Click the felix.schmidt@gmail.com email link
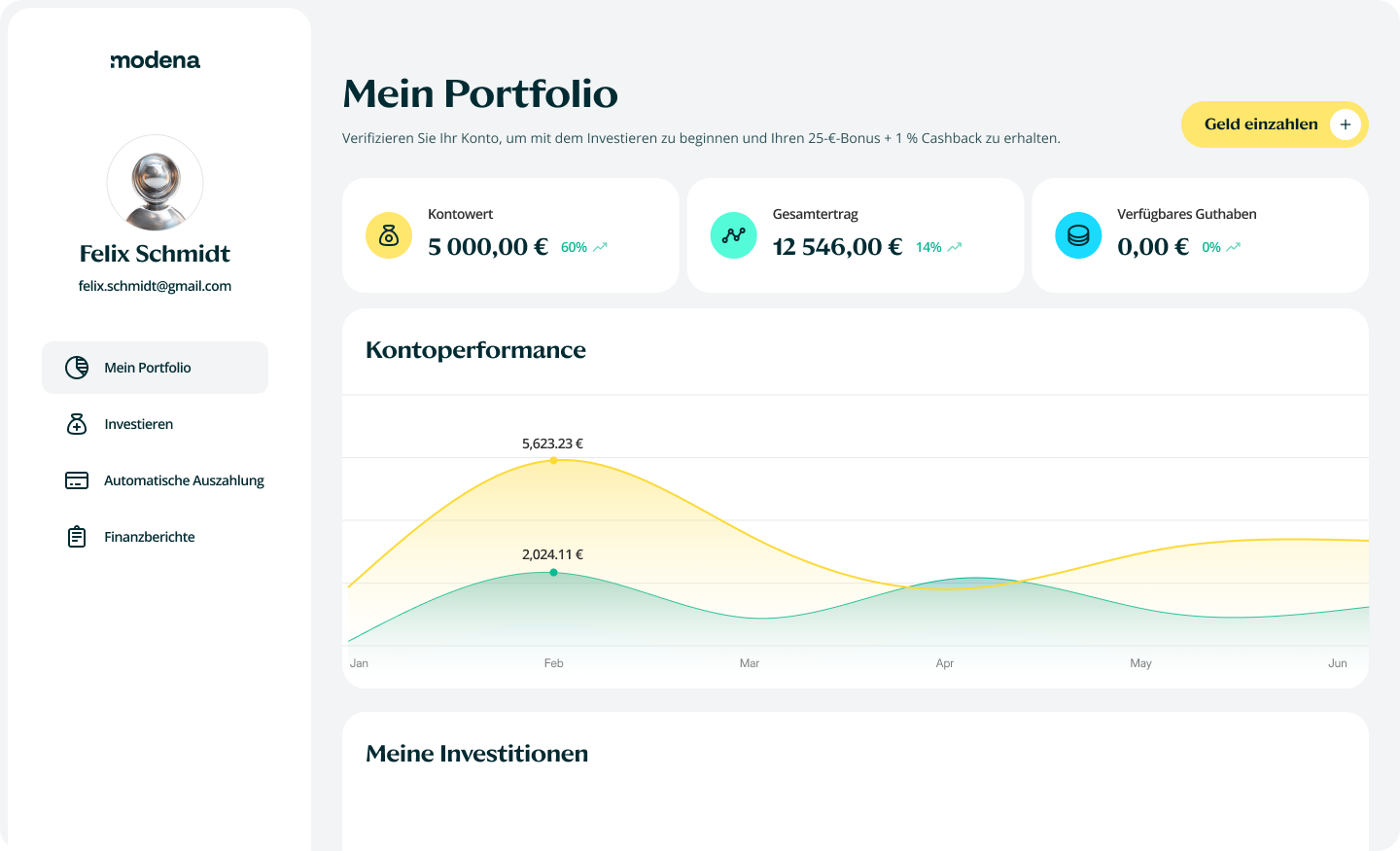This screenshot has height=851, width=1400. (155, 286)
